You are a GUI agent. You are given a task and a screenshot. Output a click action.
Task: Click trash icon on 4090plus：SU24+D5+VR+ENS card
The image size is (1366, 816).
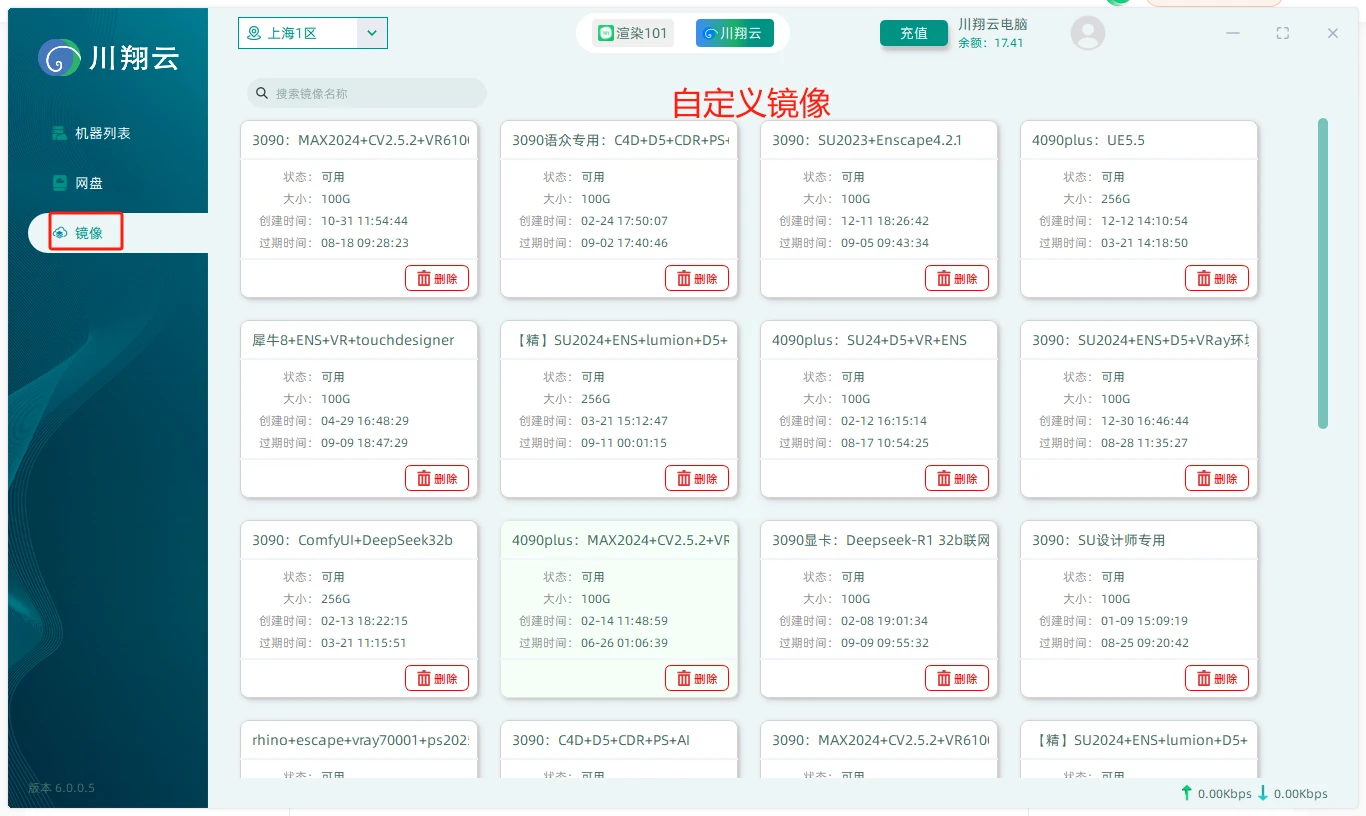tap(944, 479)
